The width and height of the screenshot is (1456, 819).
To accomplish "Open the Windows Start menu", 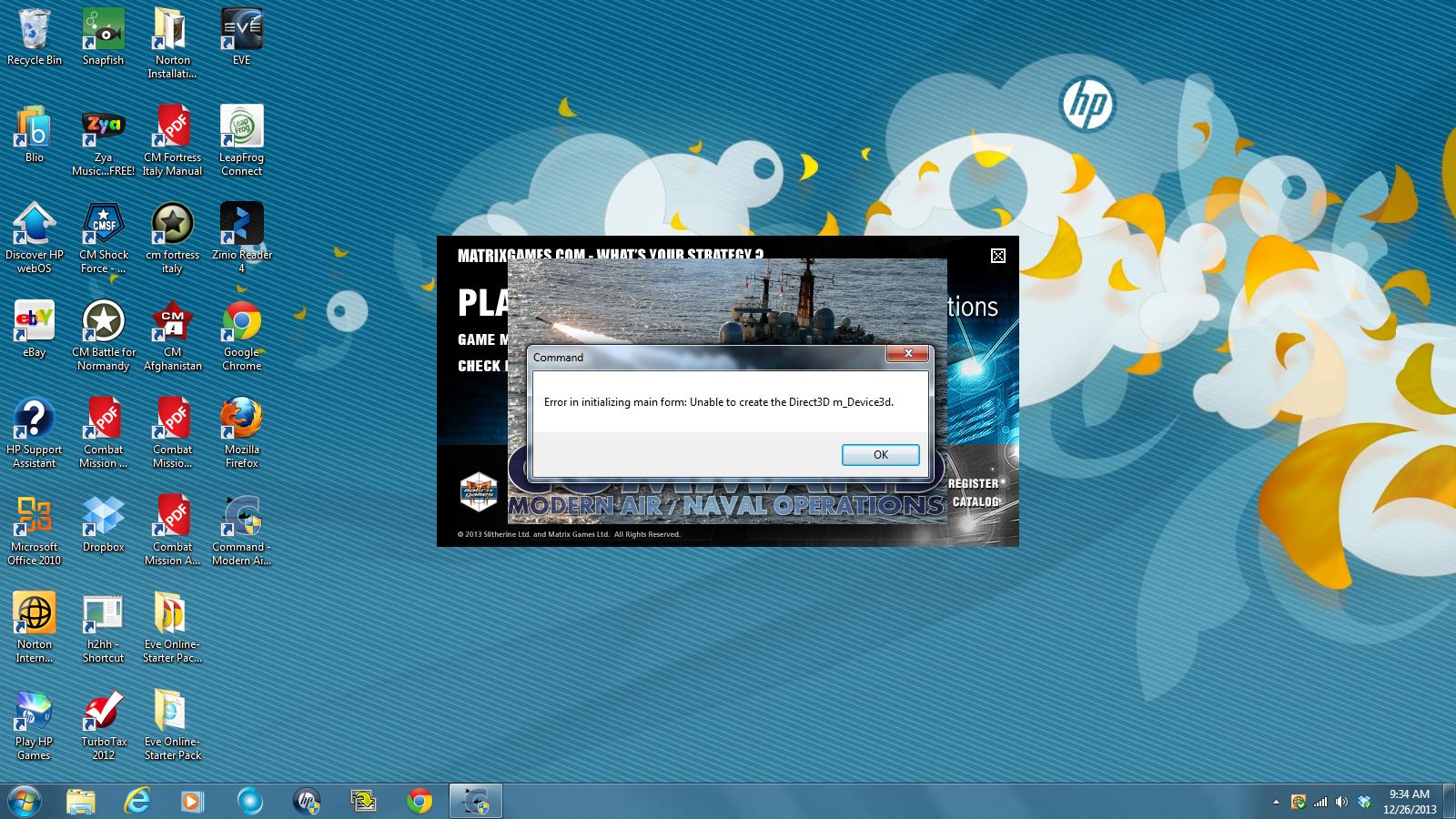I will click(24, 801).
